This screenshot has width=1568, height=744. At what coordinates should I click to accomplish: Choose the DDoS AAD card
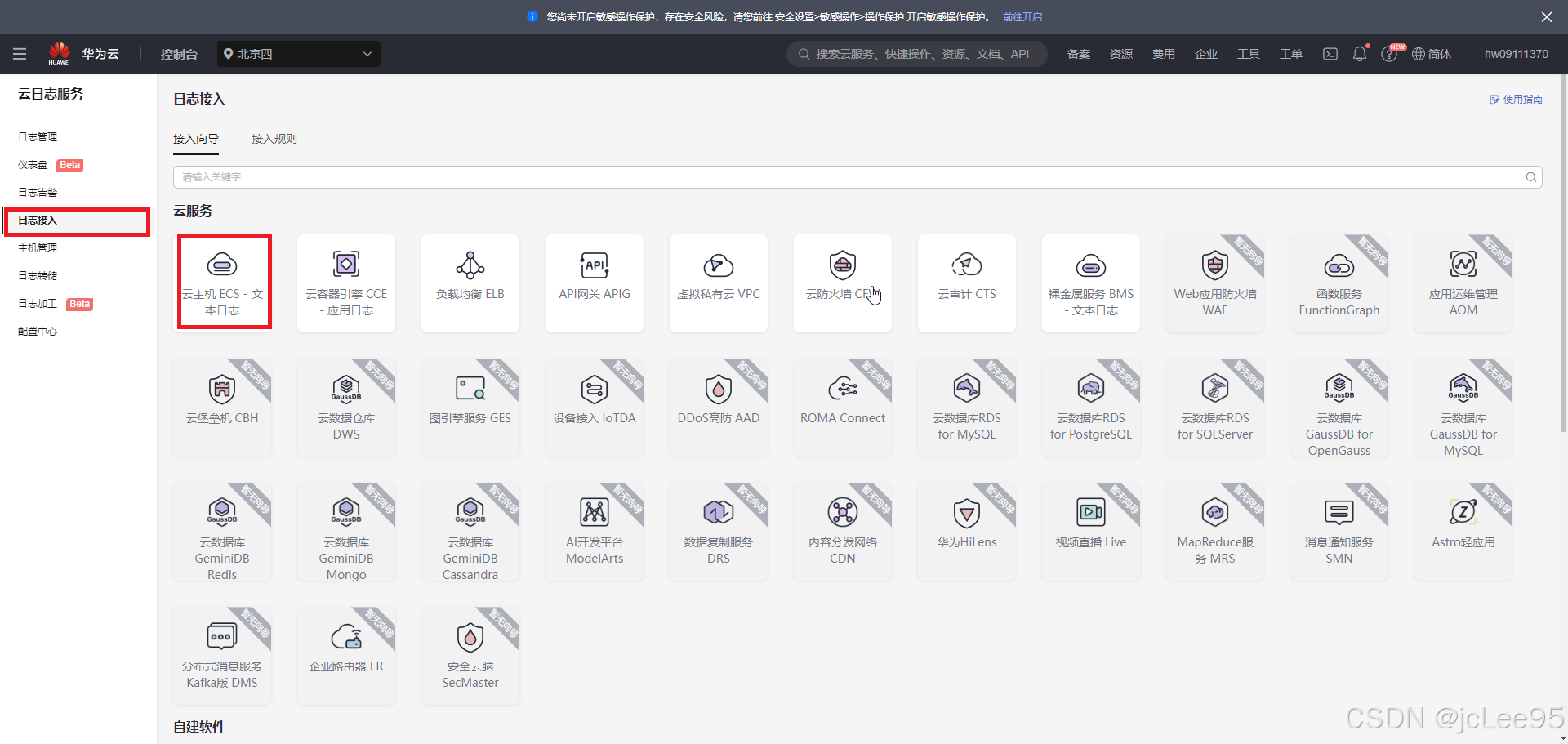719,407
